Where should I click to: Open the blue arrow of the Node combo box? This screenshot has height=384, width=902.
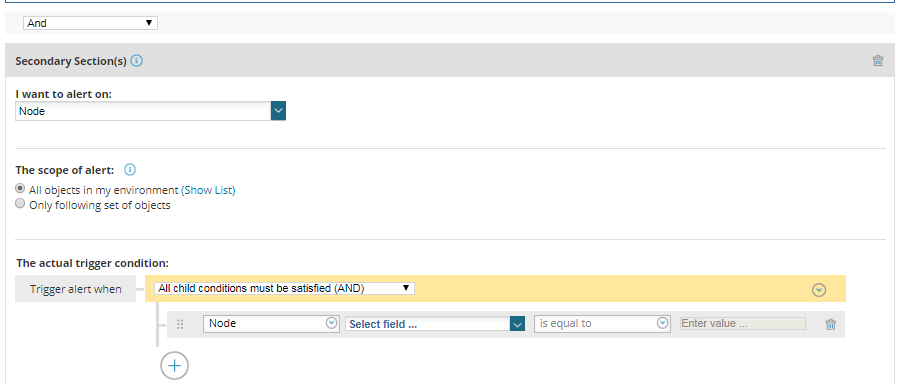pyautogui.click(x=278, y=111)
